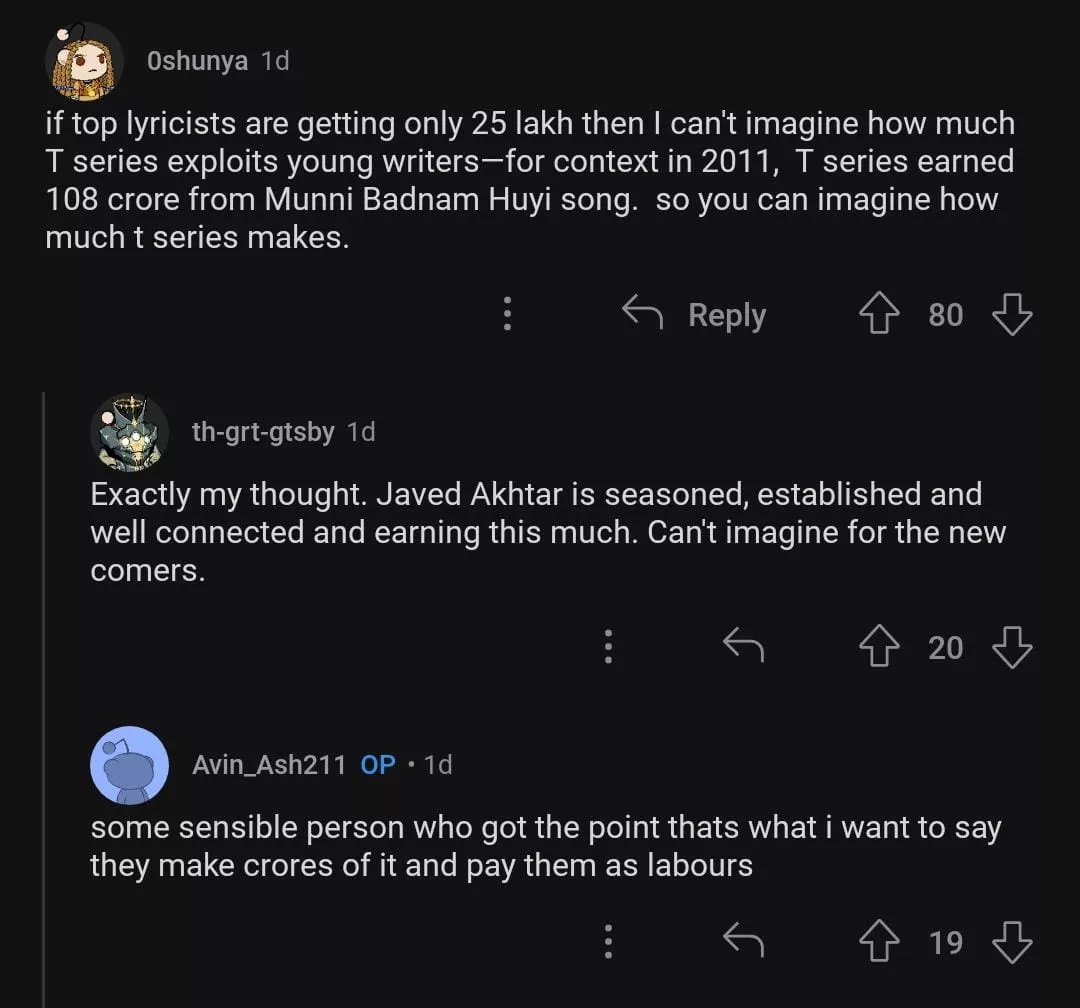Open th-grt-gtsby's profile via username

[263, 432]
